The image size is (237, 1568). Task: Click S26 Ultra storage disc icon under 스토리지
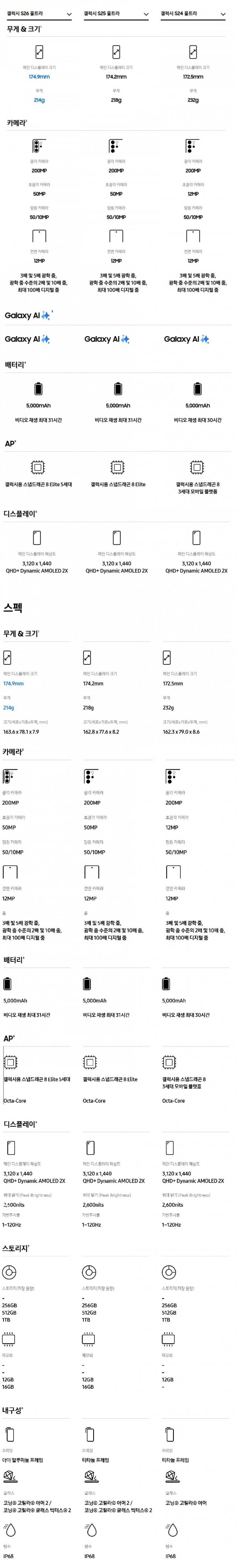click(9, 1272)
